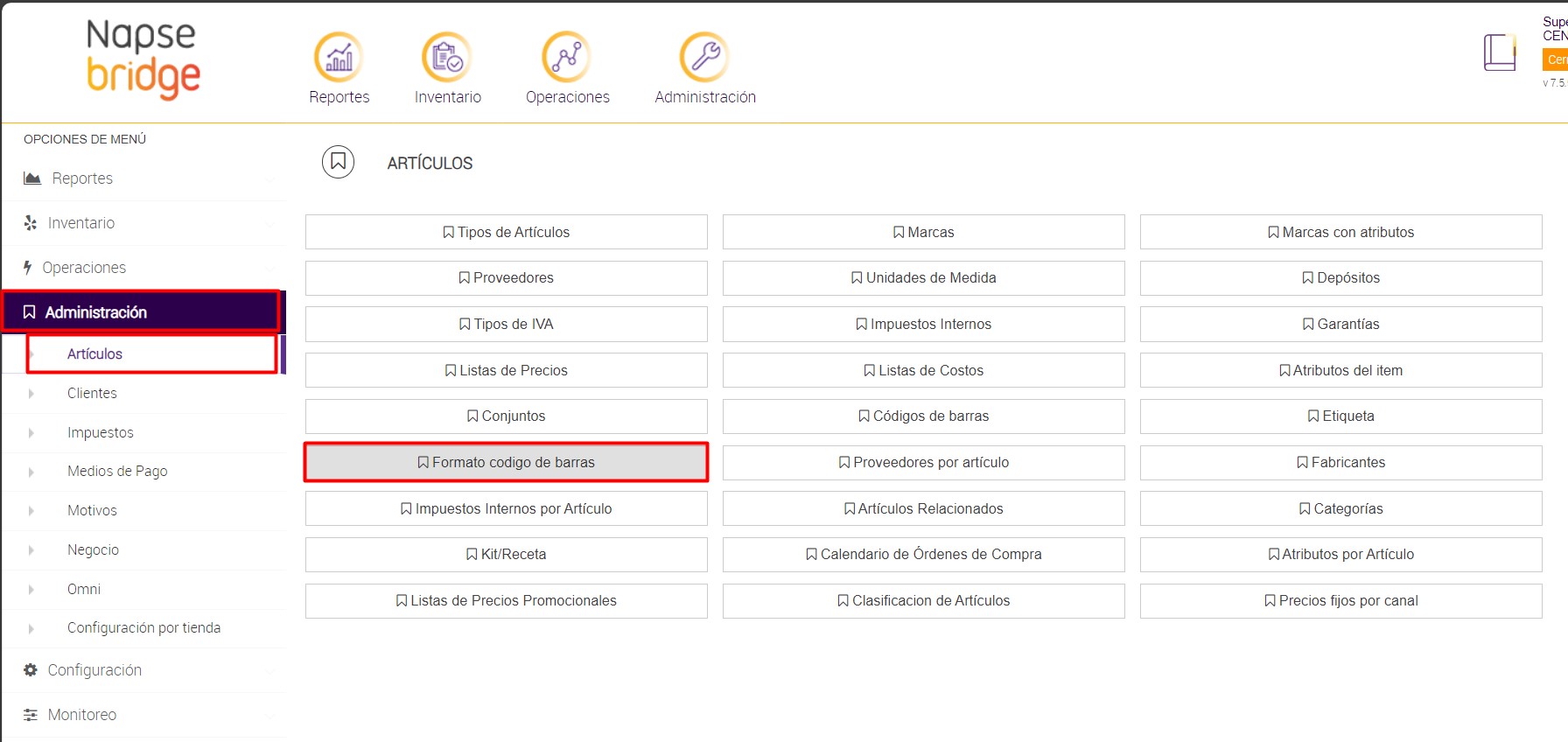Open the Administración wrench icon

tap(704, 57)
